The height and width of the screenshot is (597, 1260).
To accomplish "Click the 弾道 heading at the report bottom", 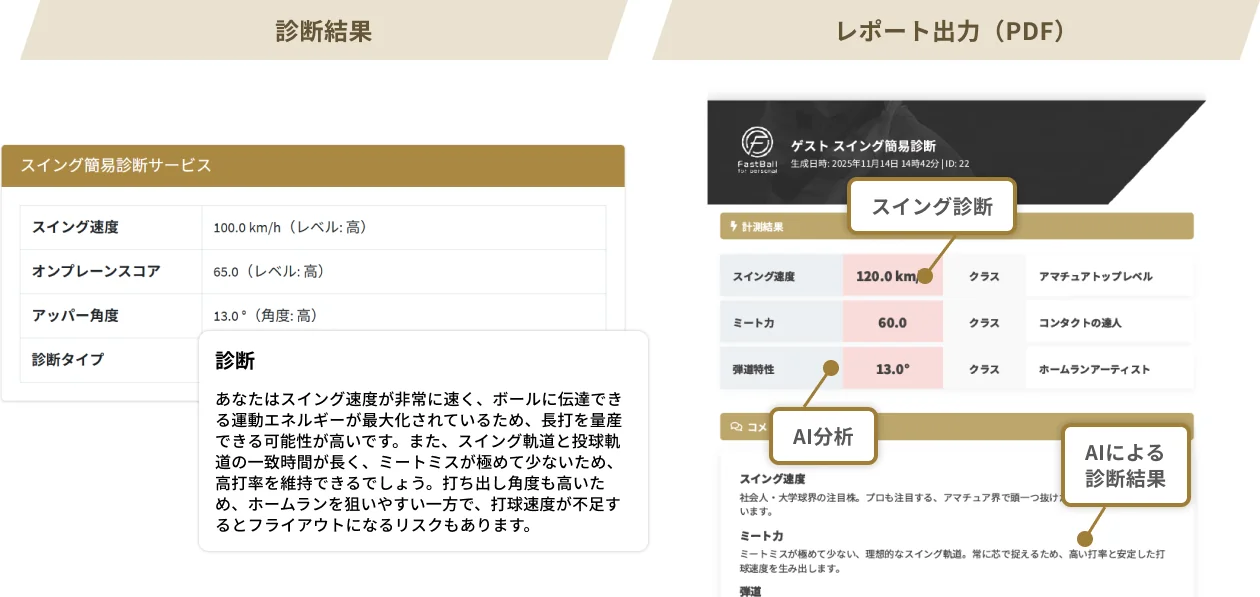I will (x=750, y=591).
